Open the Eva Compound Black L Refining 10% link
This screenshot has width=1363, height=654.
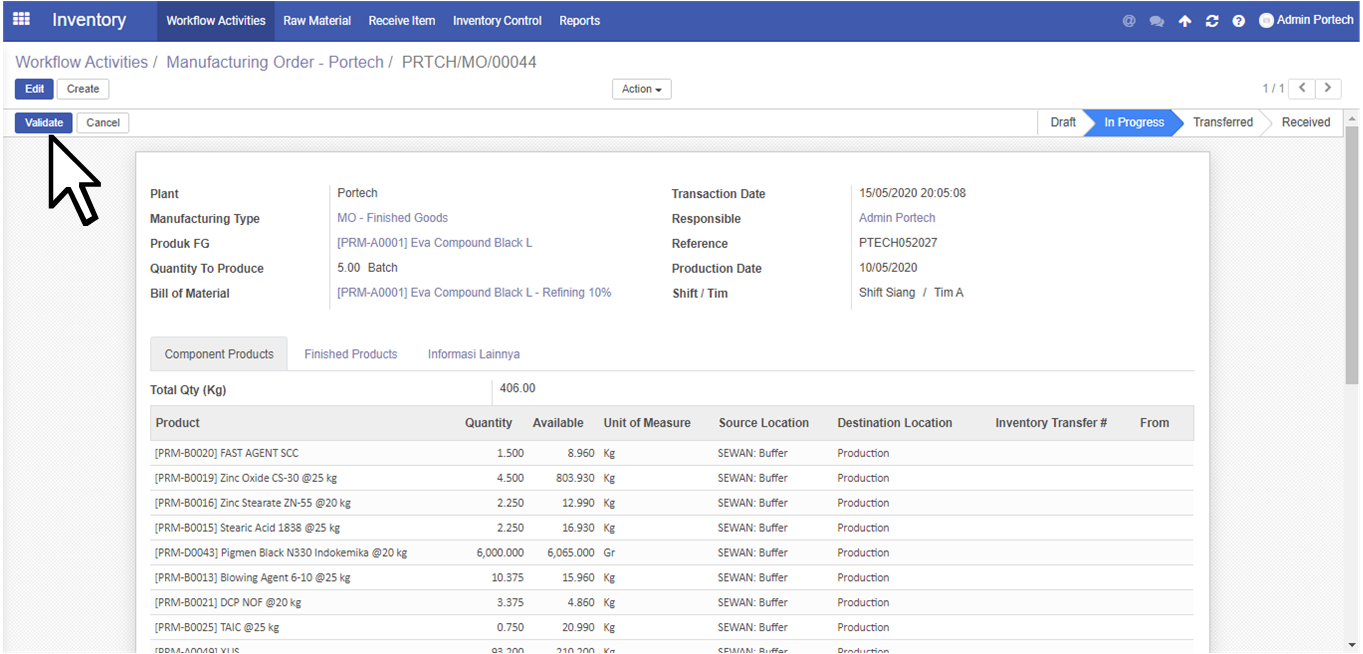[474, 293]
